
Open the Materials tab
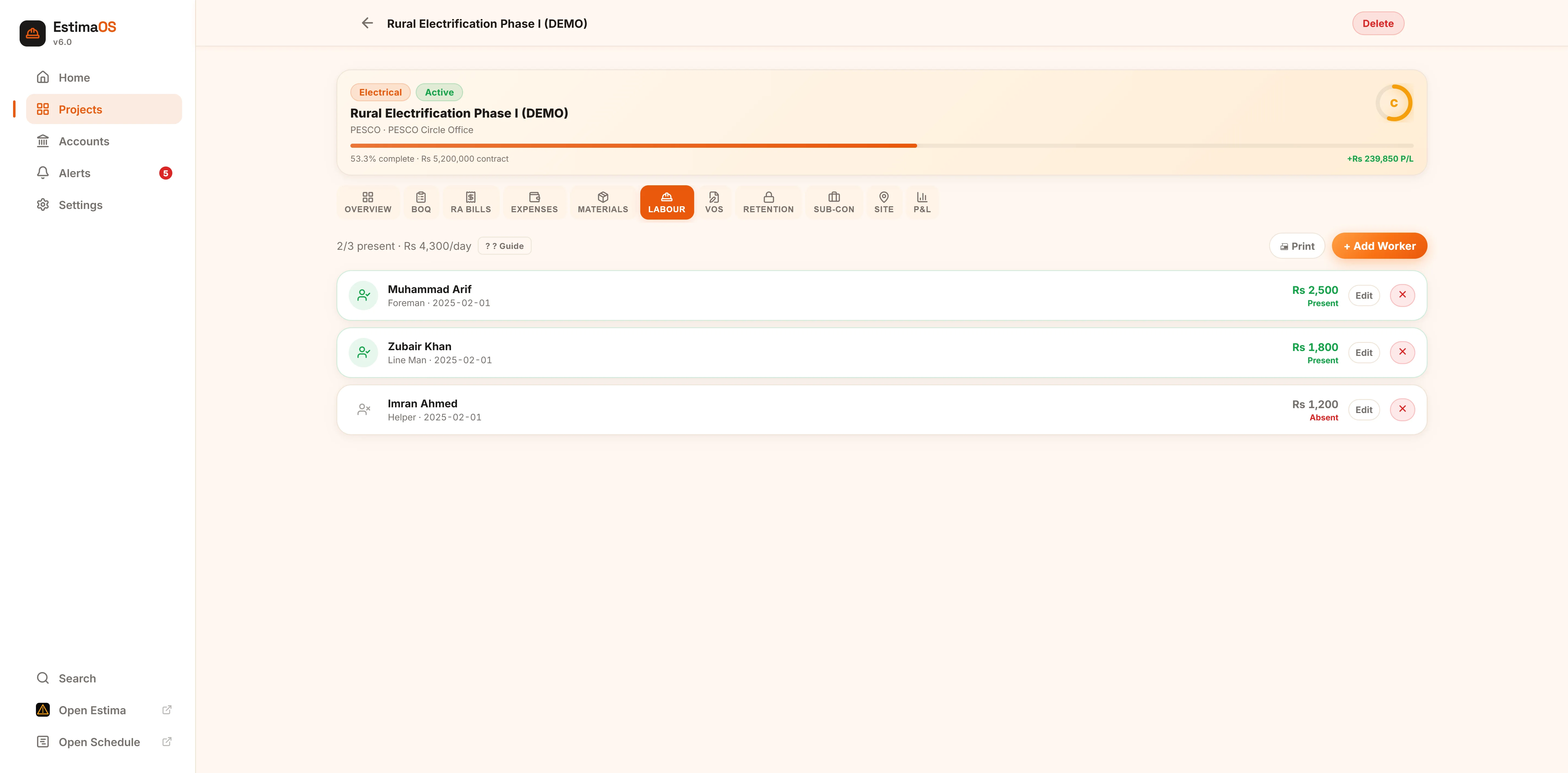(x=603, y=202)
